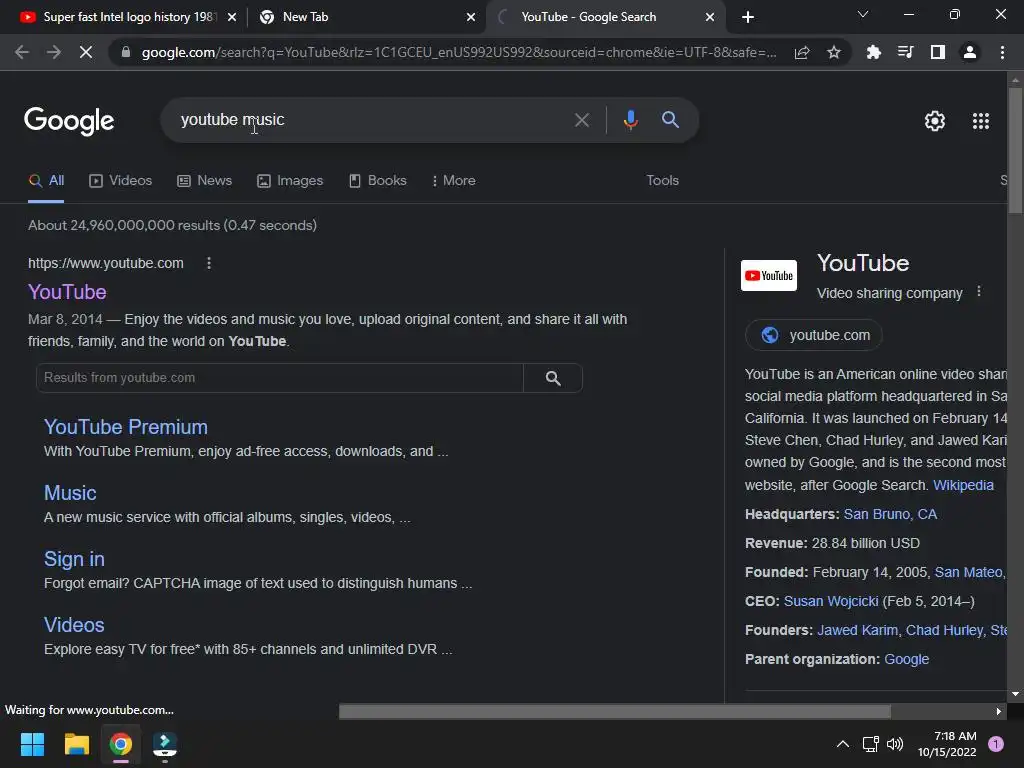Bookmark this page with the star icon
Viewport: 1024px width, 768px height.
click(x=833, y=52)
